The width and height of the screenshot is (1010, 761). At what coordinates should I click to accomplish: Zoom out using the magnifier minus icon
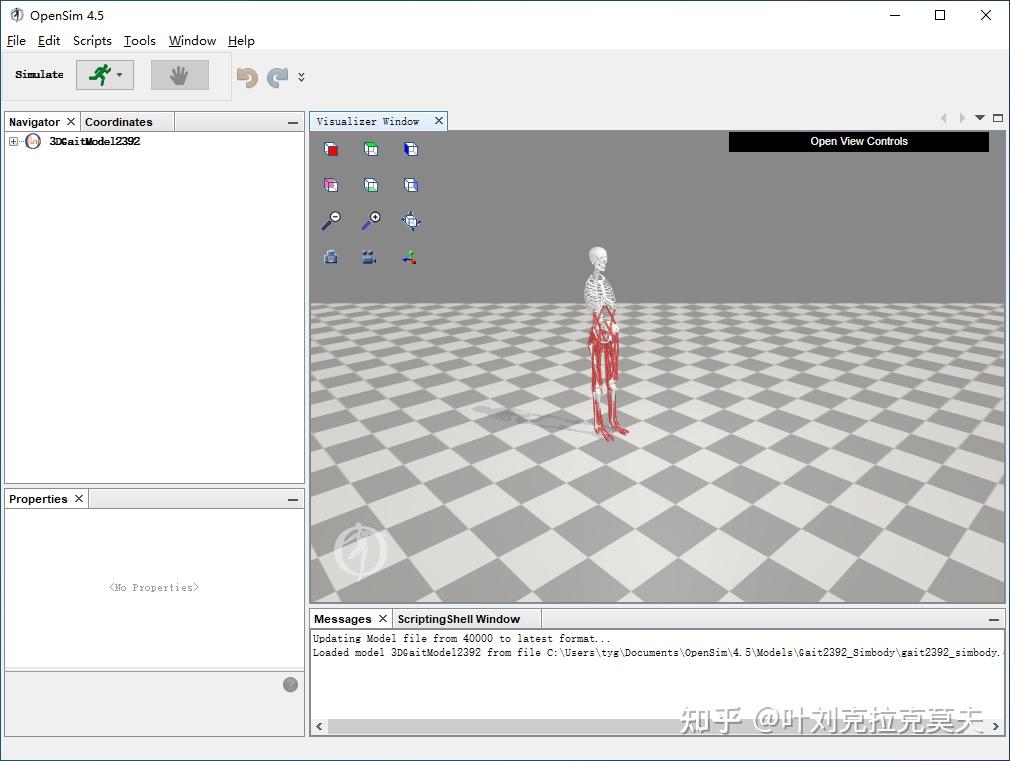(x=331, y=220)
